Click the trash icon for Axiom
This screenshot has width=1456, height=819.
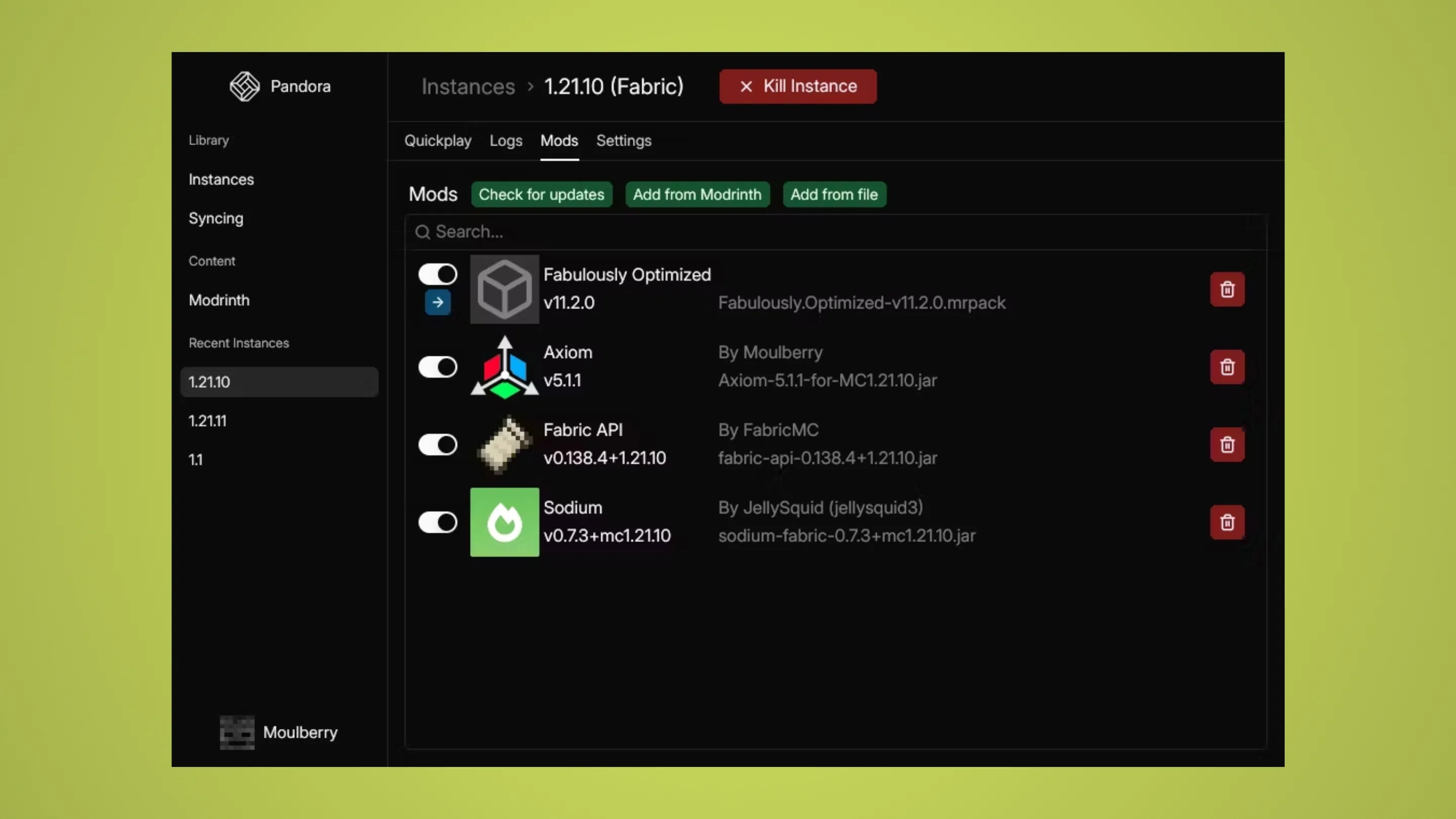(x=1226, y=368)
